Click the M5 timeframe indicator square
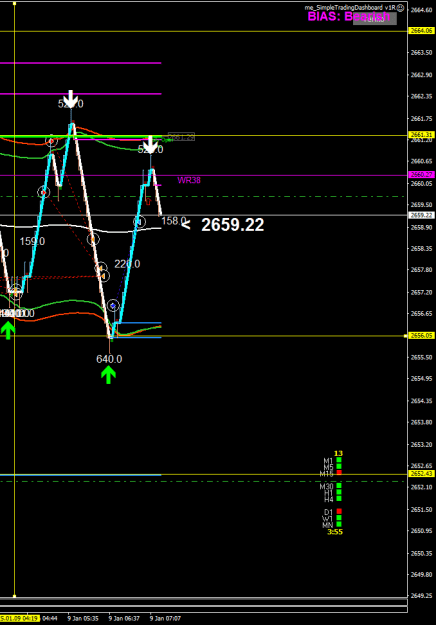This screenshot has width=436, height=625. point(339,466)
